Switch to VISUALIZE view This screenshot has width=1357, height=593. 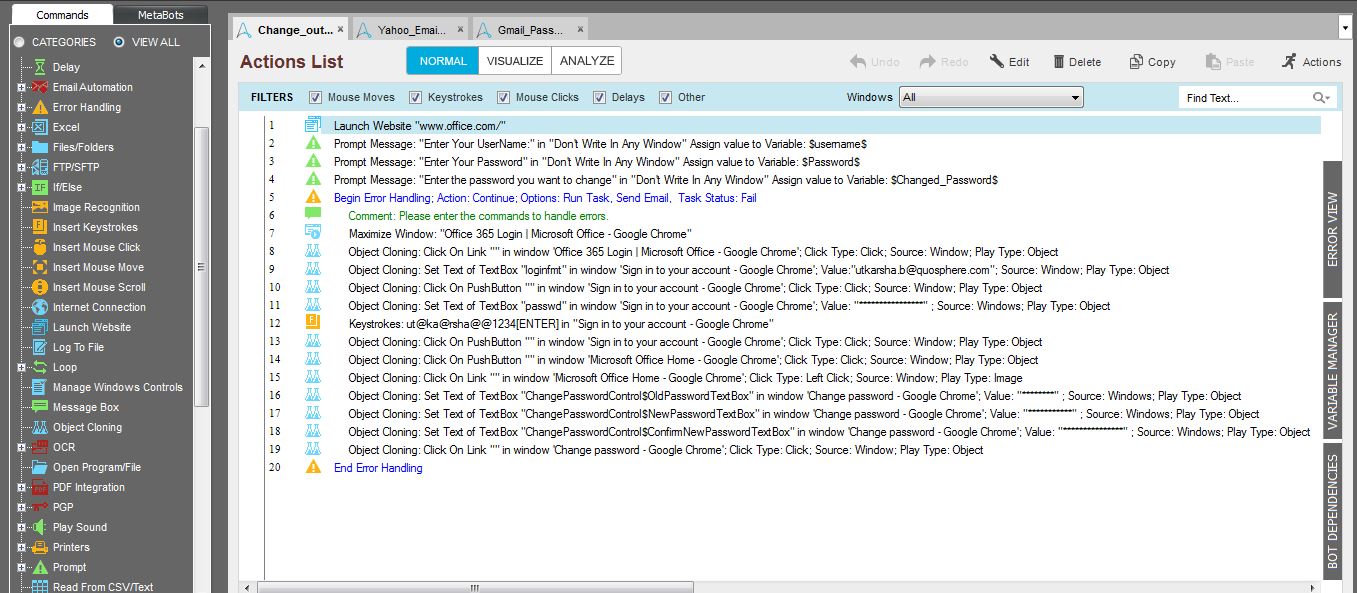click(515, 61)
